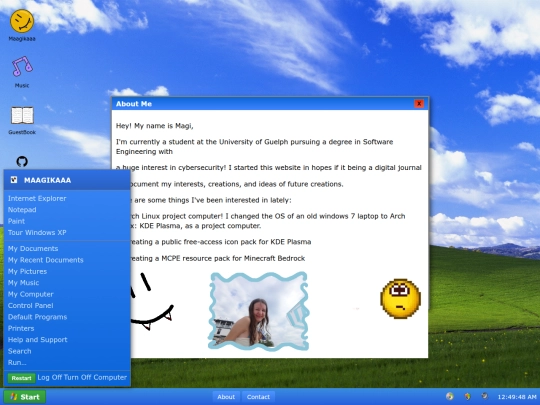Image resolution: width=540 pixels, height=405 pixels.
Task: Open My Computer
Action: pyautogui.click(x=31, y=294)
